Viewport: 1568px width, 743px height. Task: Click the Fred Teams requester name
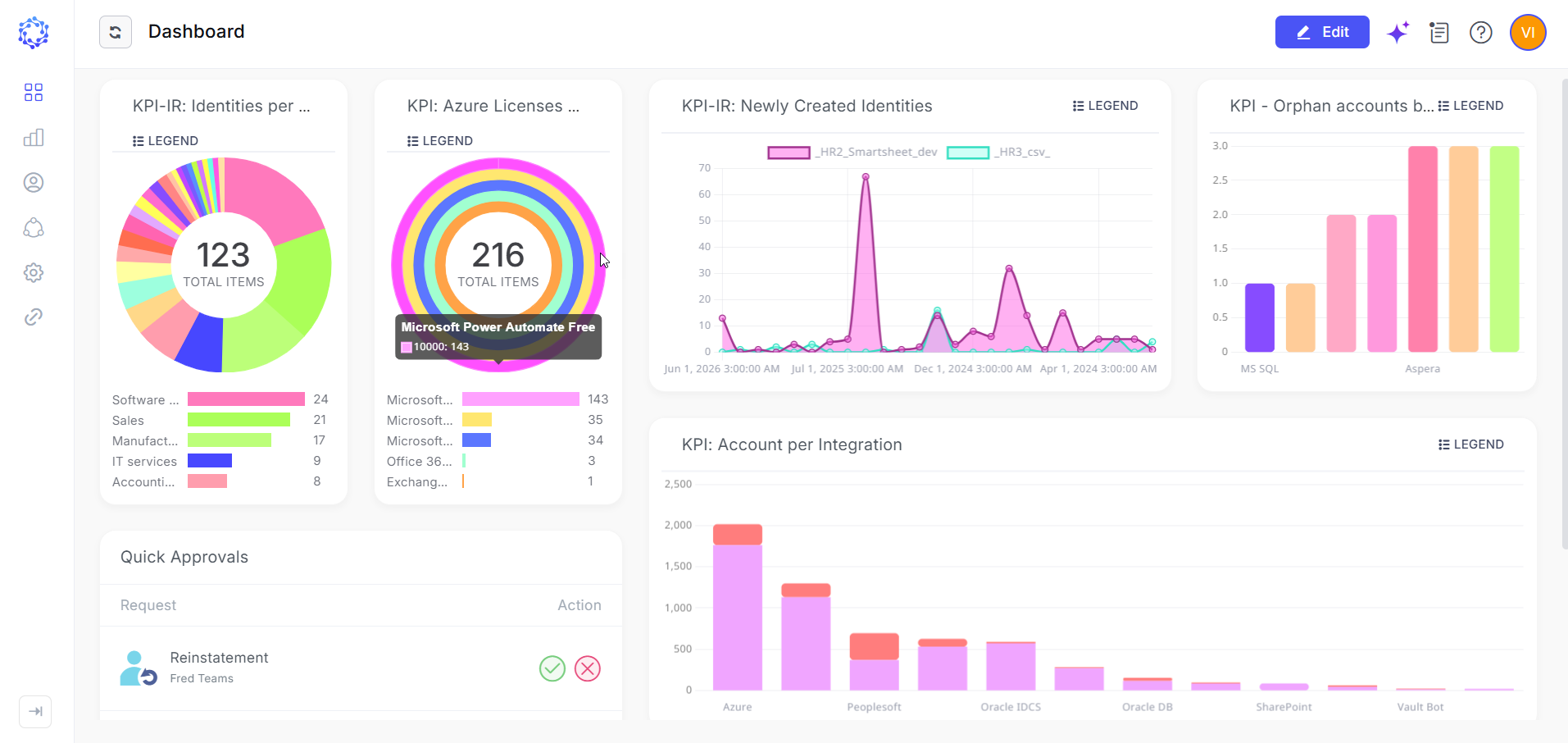click(x=202, y=678)
